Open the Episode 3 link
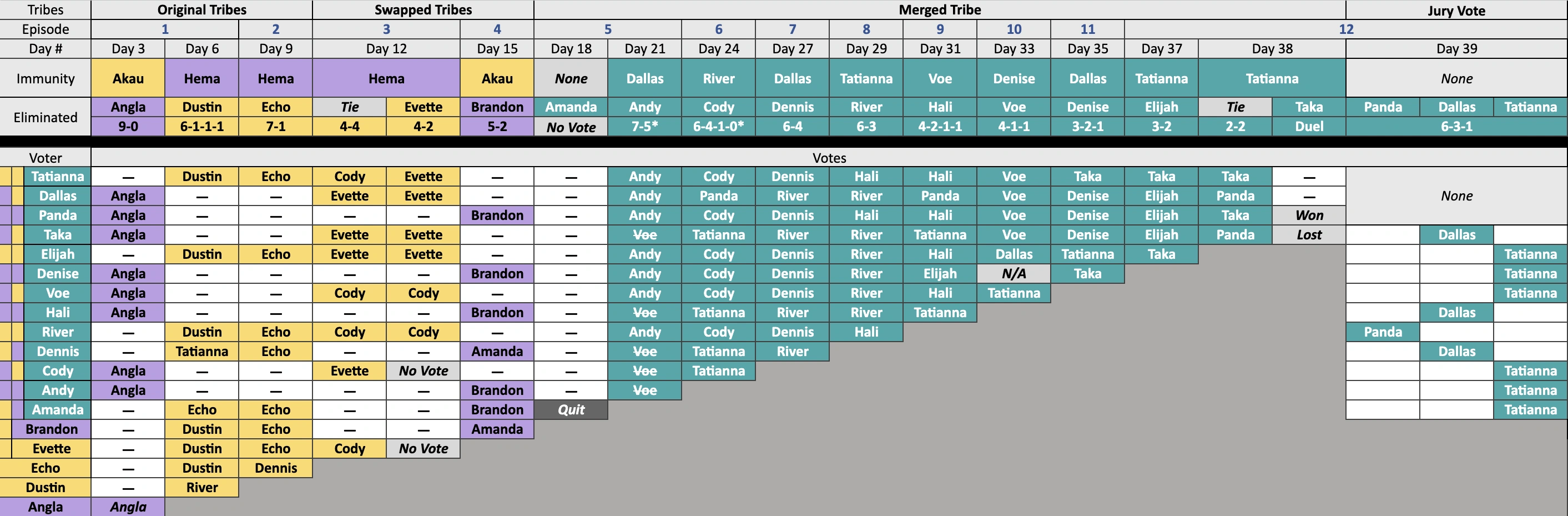The height and width of the screenshot is (516, 1568). (386, 29)
